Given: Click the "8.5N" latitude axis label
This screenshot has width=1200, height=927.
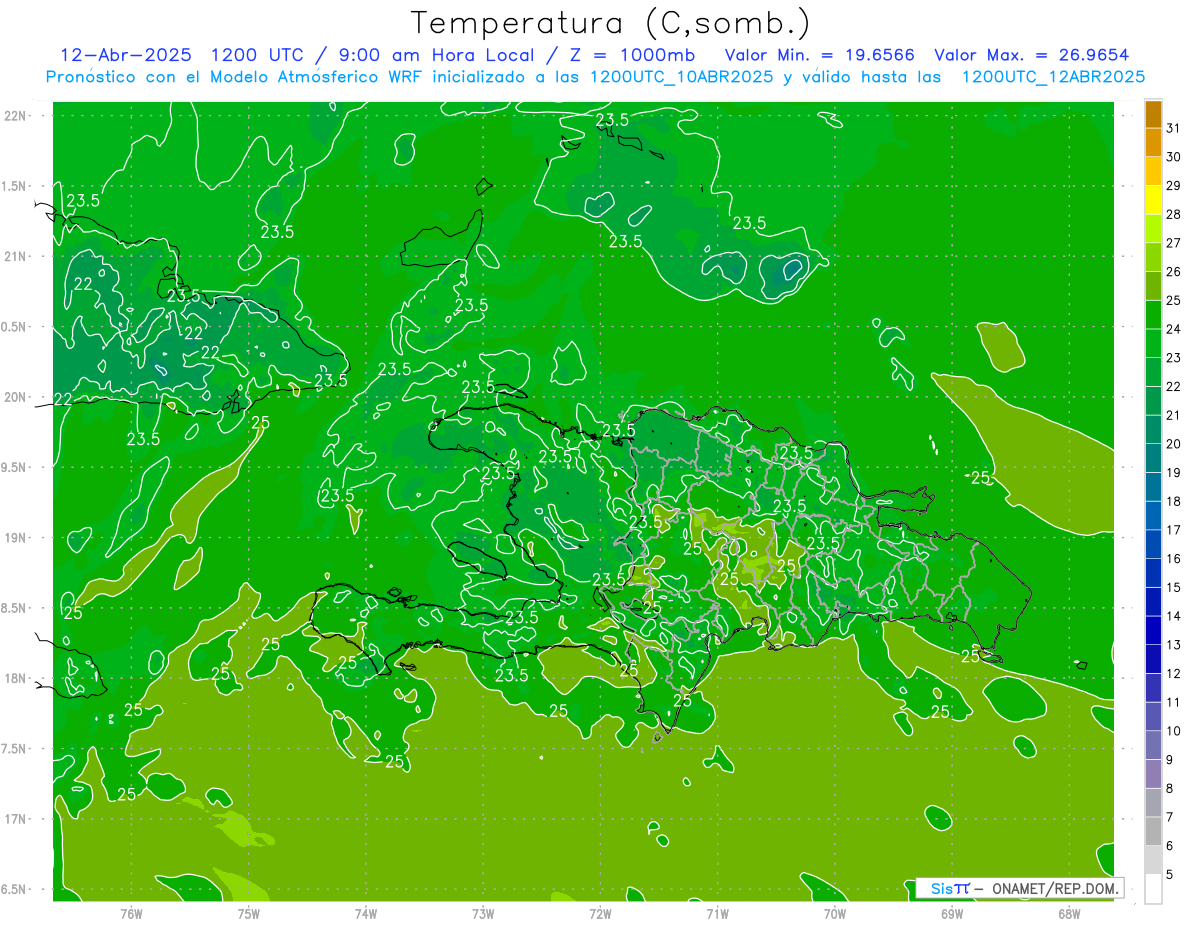Looking at the screenshot, I should coord(14,608).
